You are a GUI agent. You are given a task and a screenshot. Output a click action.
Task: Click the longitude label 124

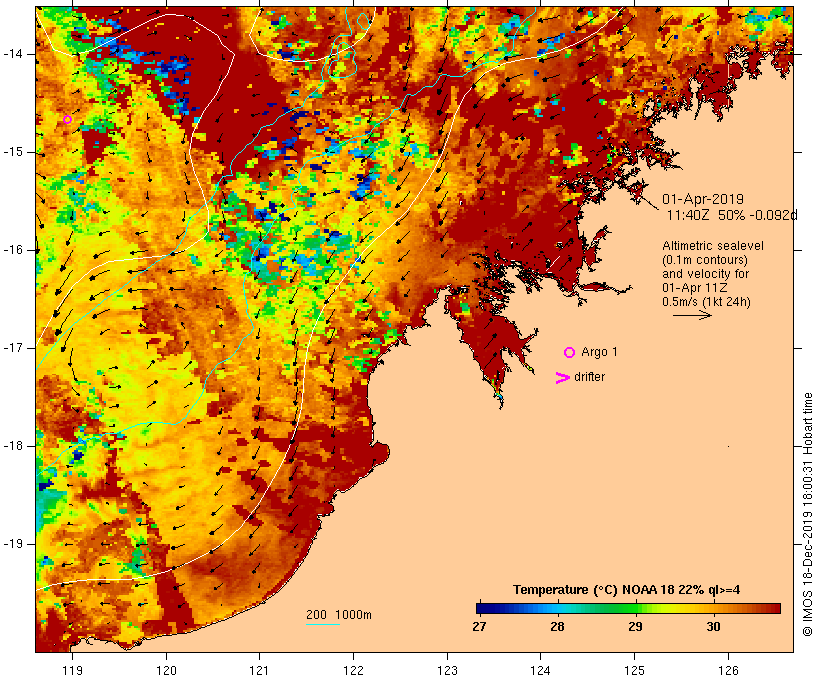click(x=540, y=671)
